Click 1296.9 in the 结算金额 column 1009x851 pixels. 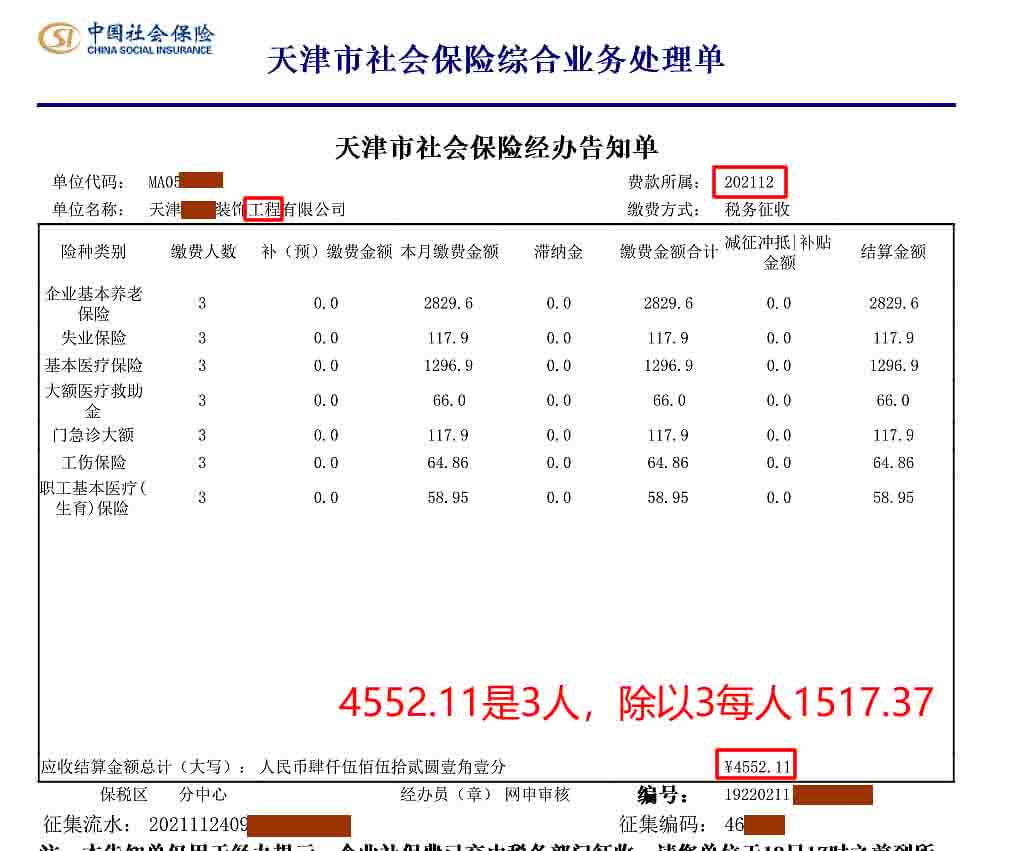coord(894,366)
